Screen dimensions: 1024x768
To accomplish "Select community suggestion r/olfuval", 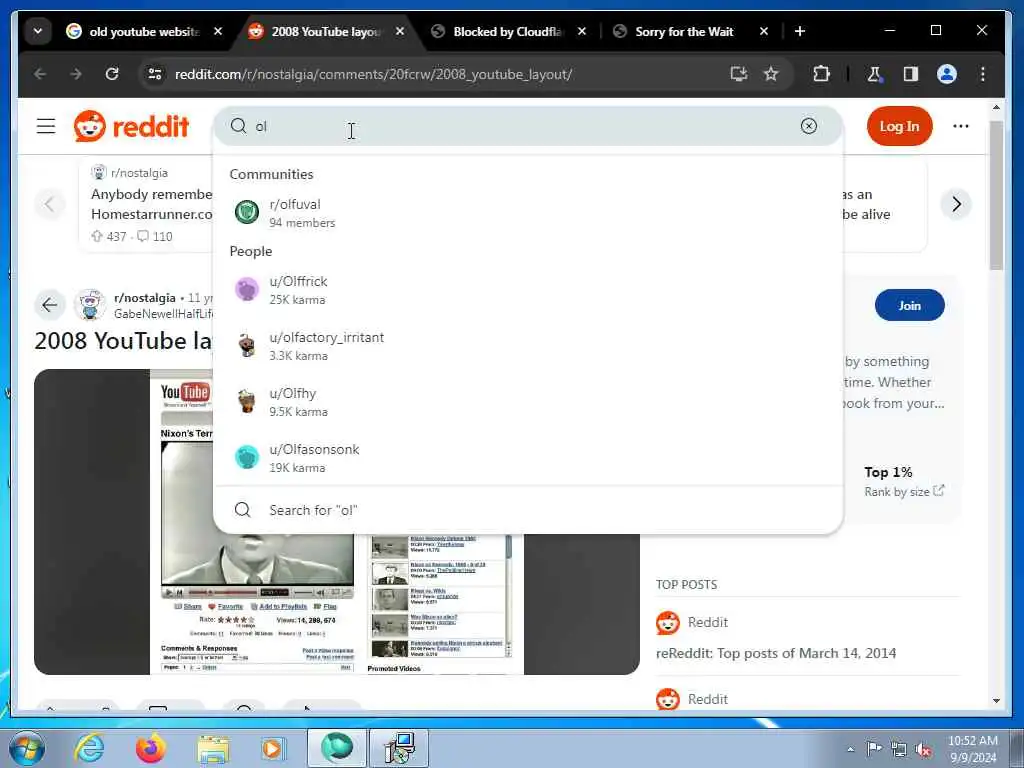I will pyautogui.click(x=528, y=213).
